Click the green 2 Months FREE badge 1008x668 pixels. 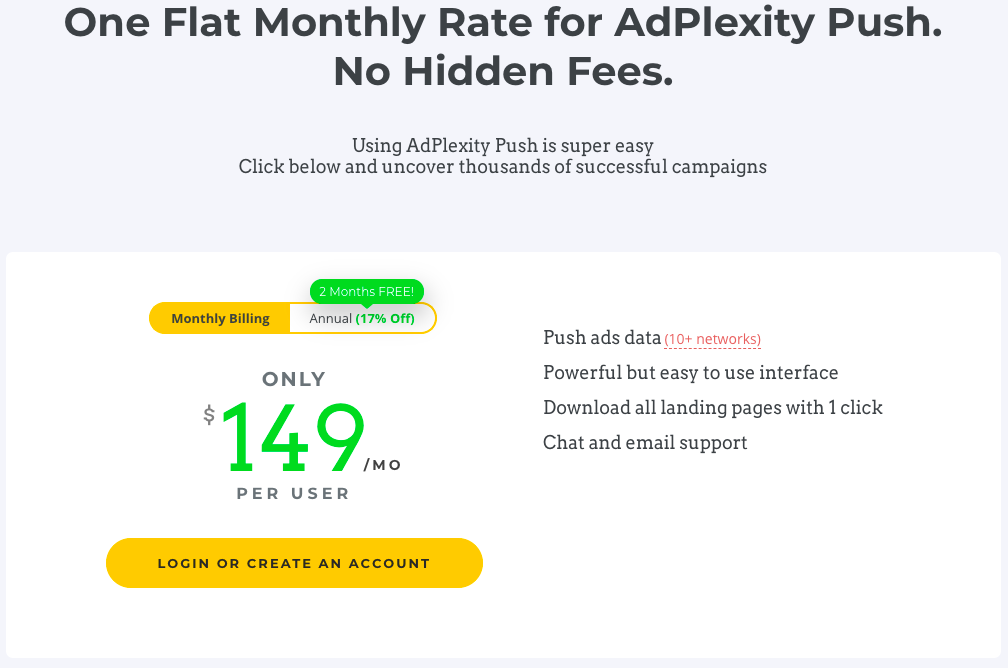(x=367, y=291)
